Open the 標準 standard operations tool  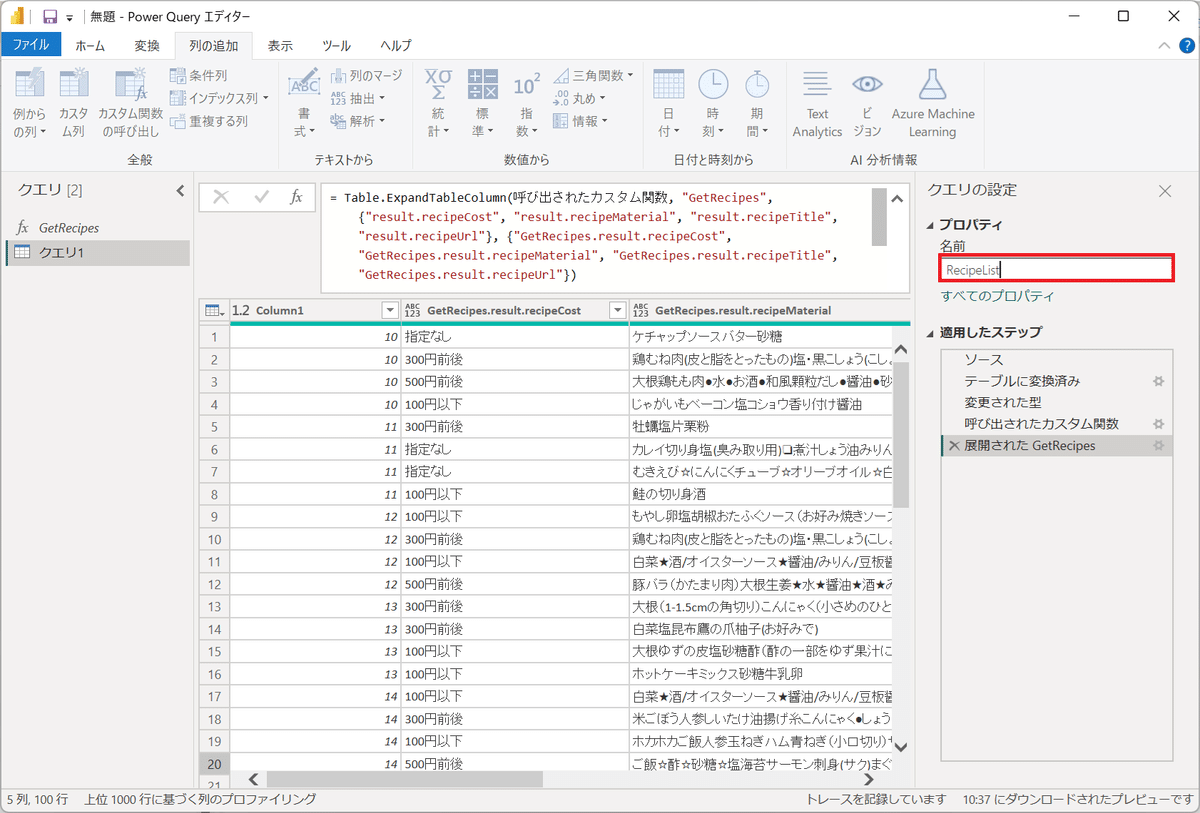tap(483, 104)
